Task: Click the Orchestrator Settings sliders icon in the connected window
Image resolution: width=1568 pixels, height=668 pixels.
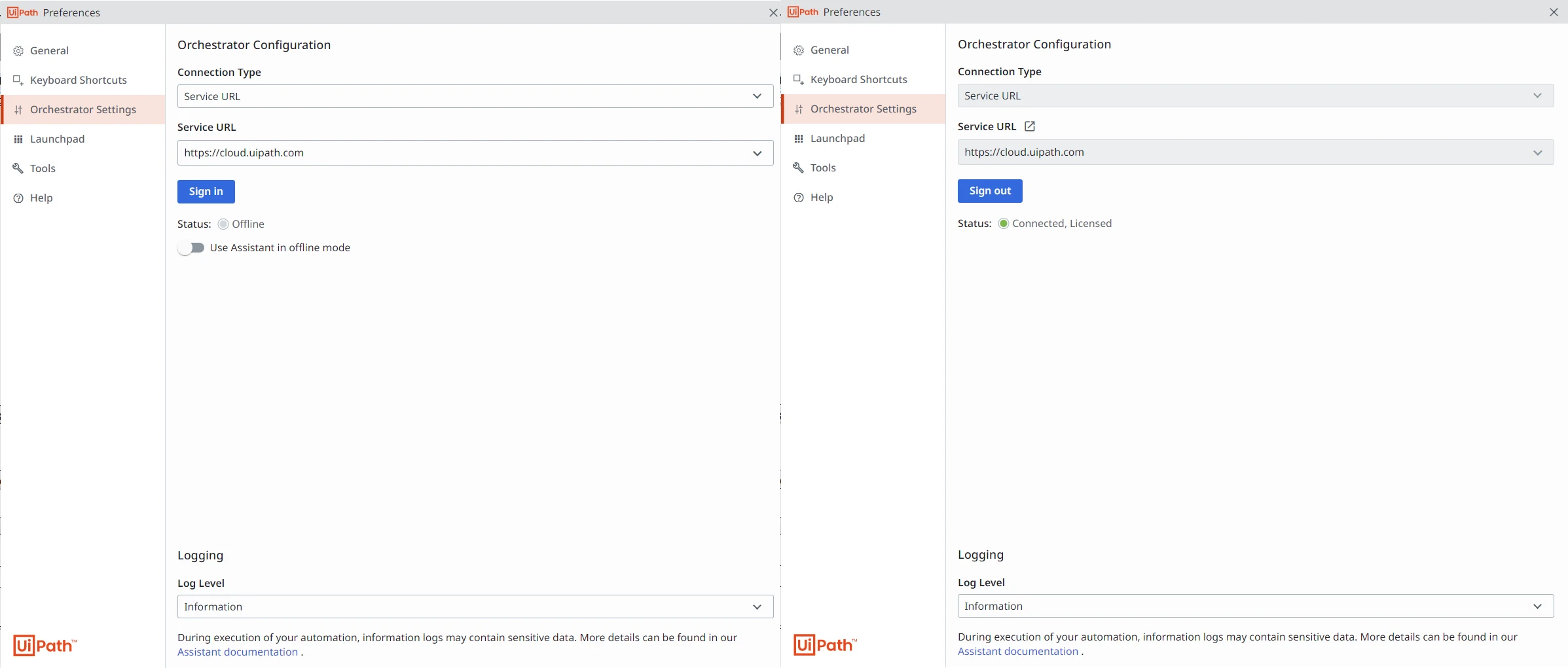Action: coord(799,109)
